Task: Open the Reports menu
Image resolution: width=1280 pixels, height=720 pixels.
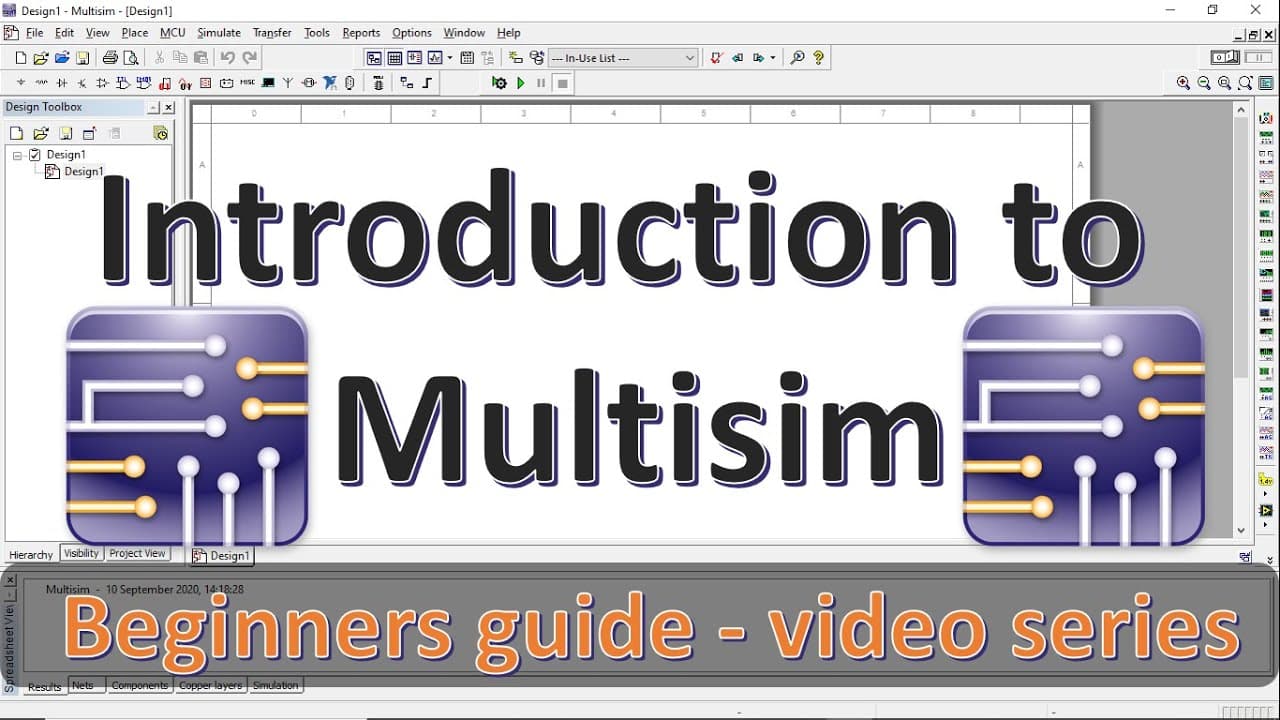Action: (361, 33)
